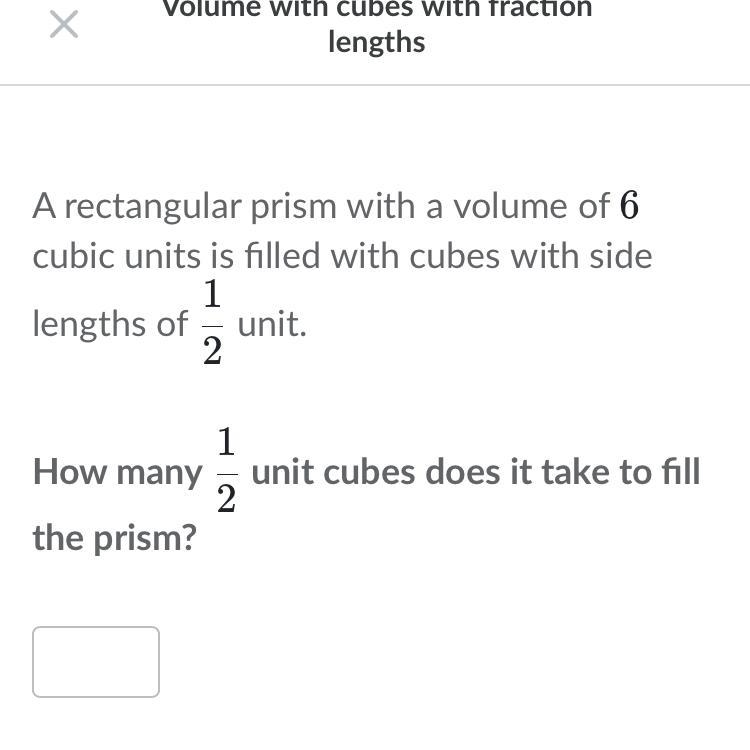Close the exercise with the X icon
This screenshot has width=750, height=750.
pos(64,25)
